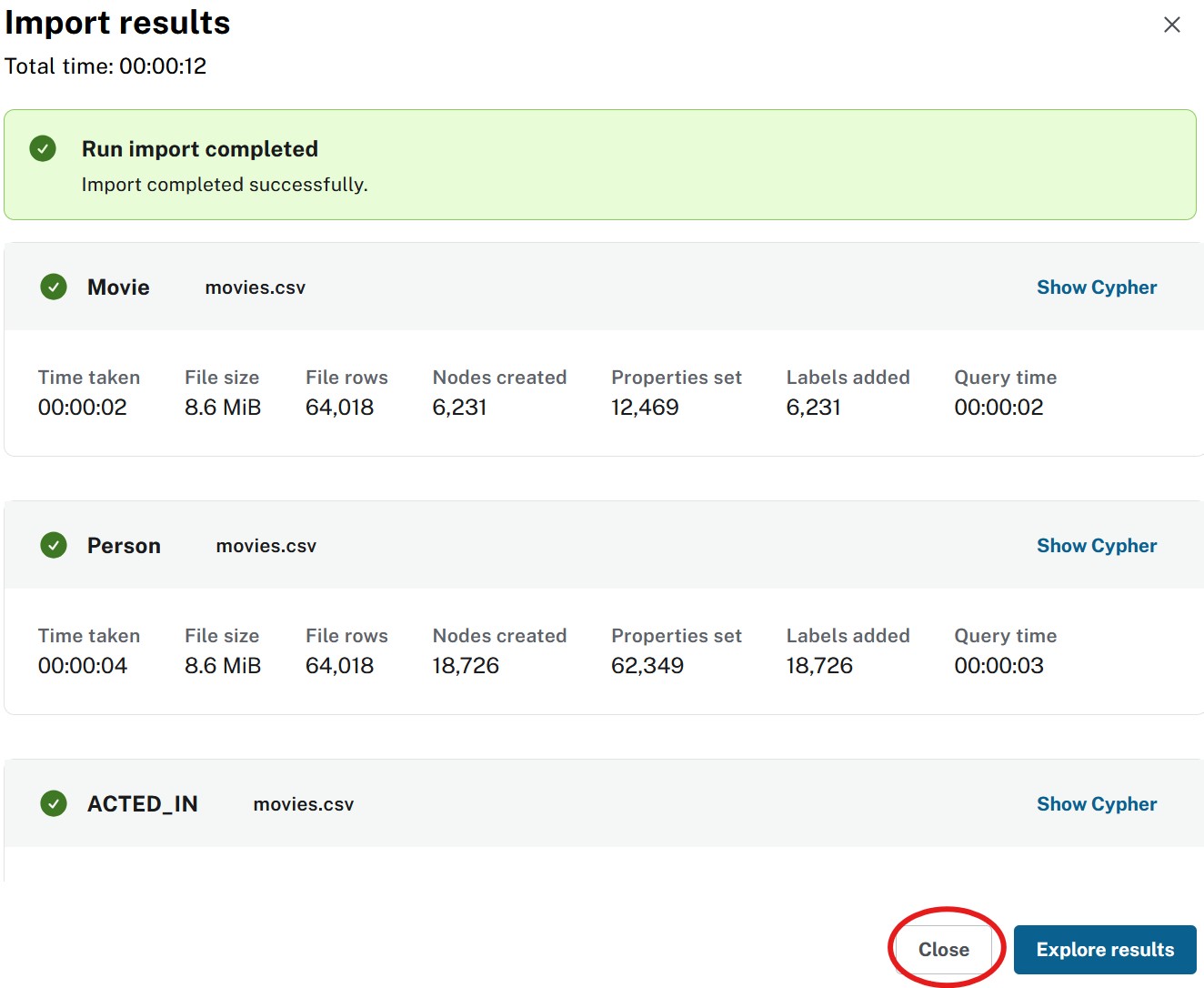Click the success icon next to Person
This screenshot has height=988, width=1204.
coord(54,545)
